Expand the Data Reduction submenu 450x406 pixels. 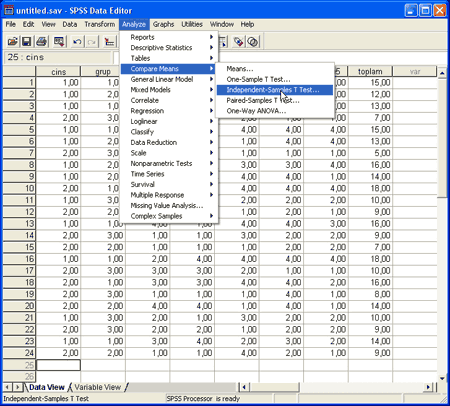pyautogui.click(x=169, y=142)
